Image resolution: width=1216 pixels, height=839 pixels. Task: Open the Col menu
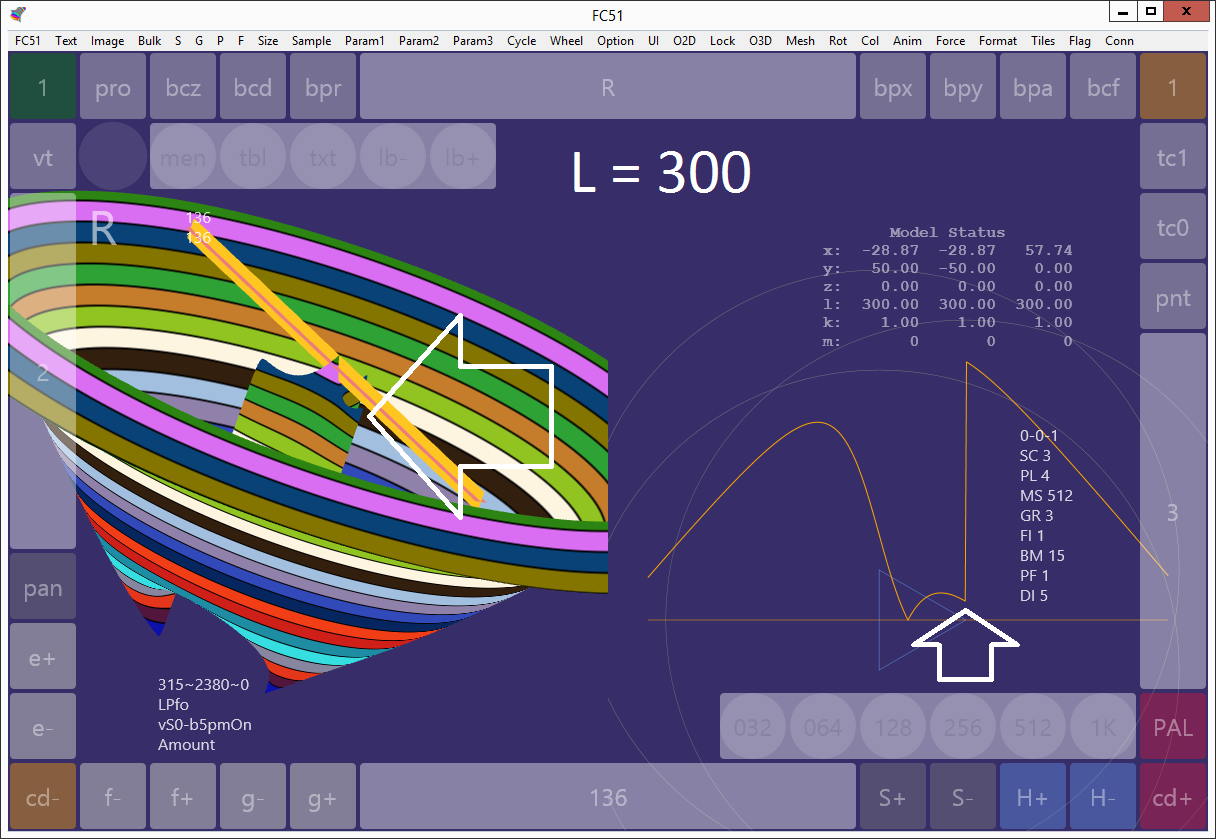(870, 41)
